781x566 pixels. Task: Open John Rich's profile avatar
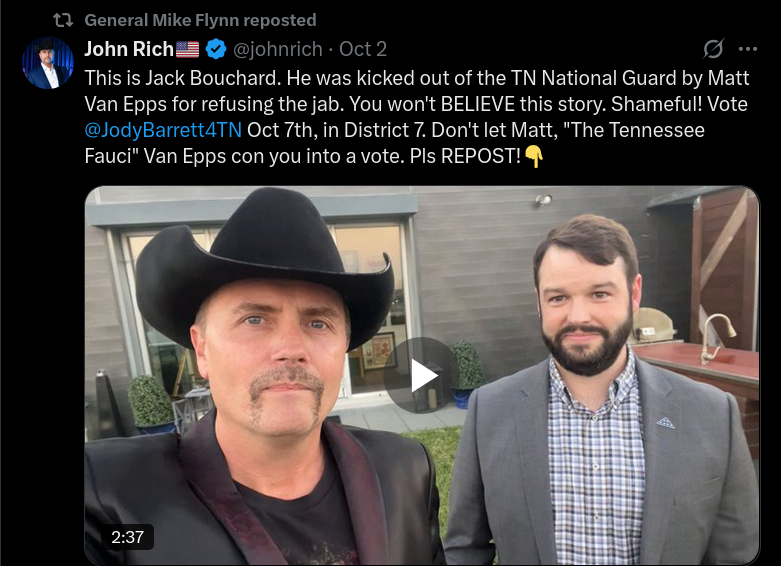click(x=47, y=63)
